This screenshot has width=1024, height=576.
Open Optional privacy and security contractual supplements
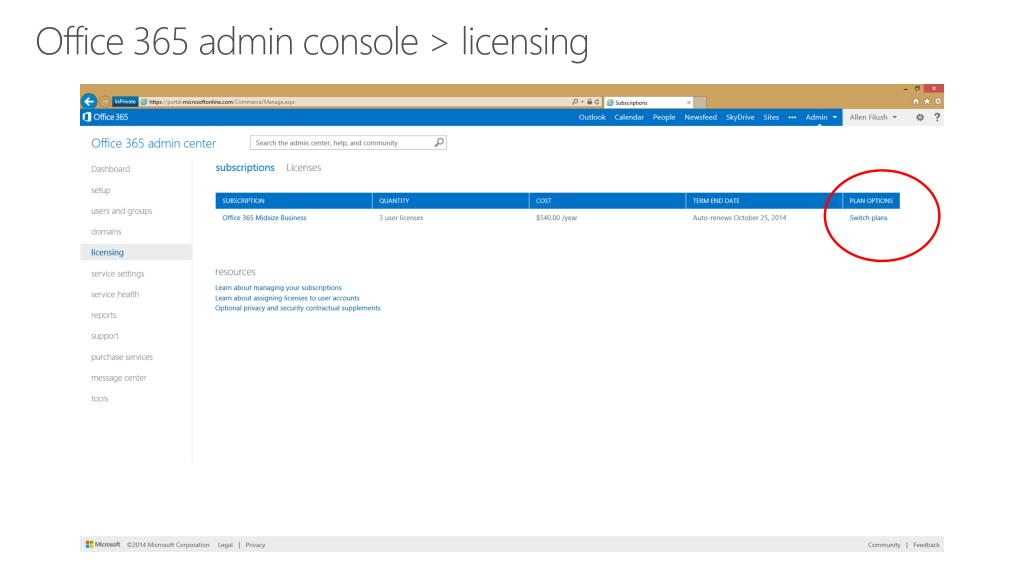tap(298, 308)
